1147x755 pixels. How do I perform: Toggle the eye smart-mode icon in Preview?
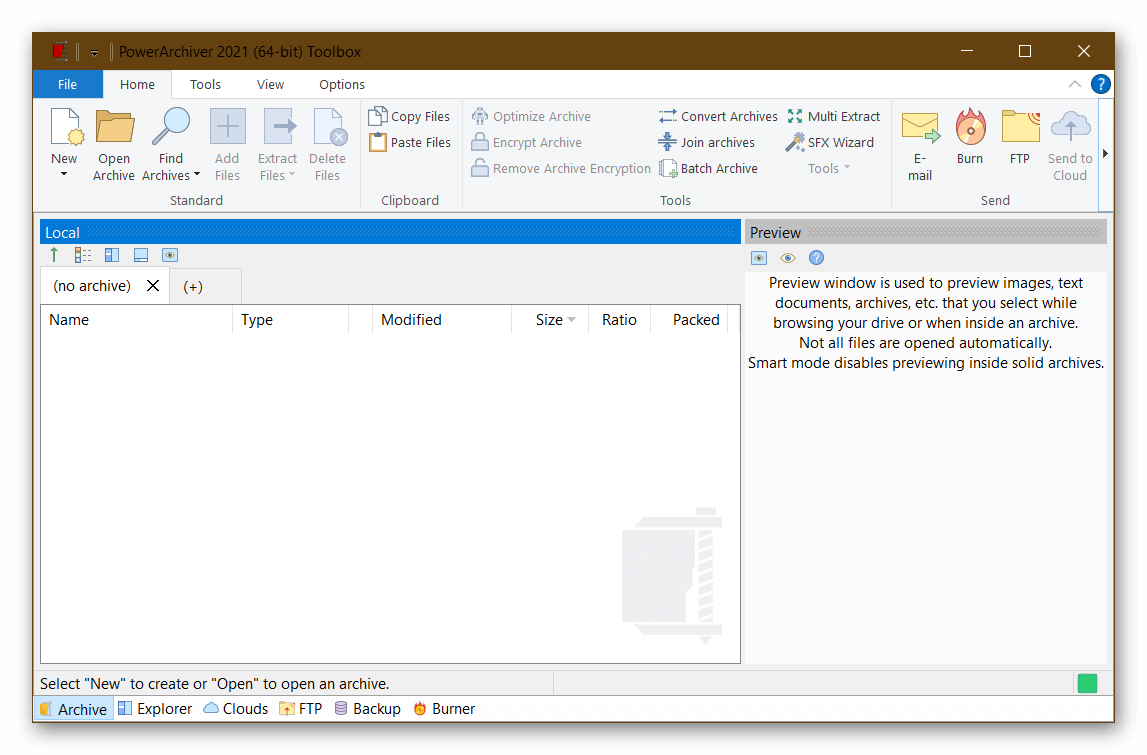point(788,258)
